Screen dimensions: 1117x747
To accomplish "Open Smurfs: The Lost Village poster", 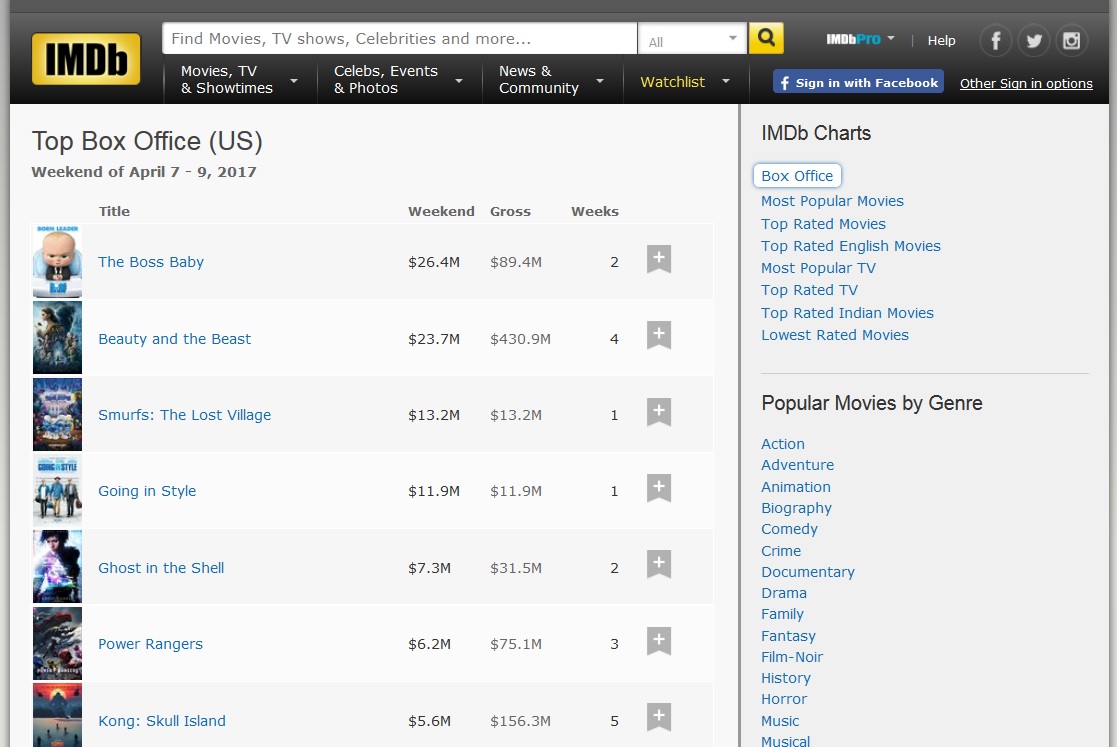I will 57,414.
